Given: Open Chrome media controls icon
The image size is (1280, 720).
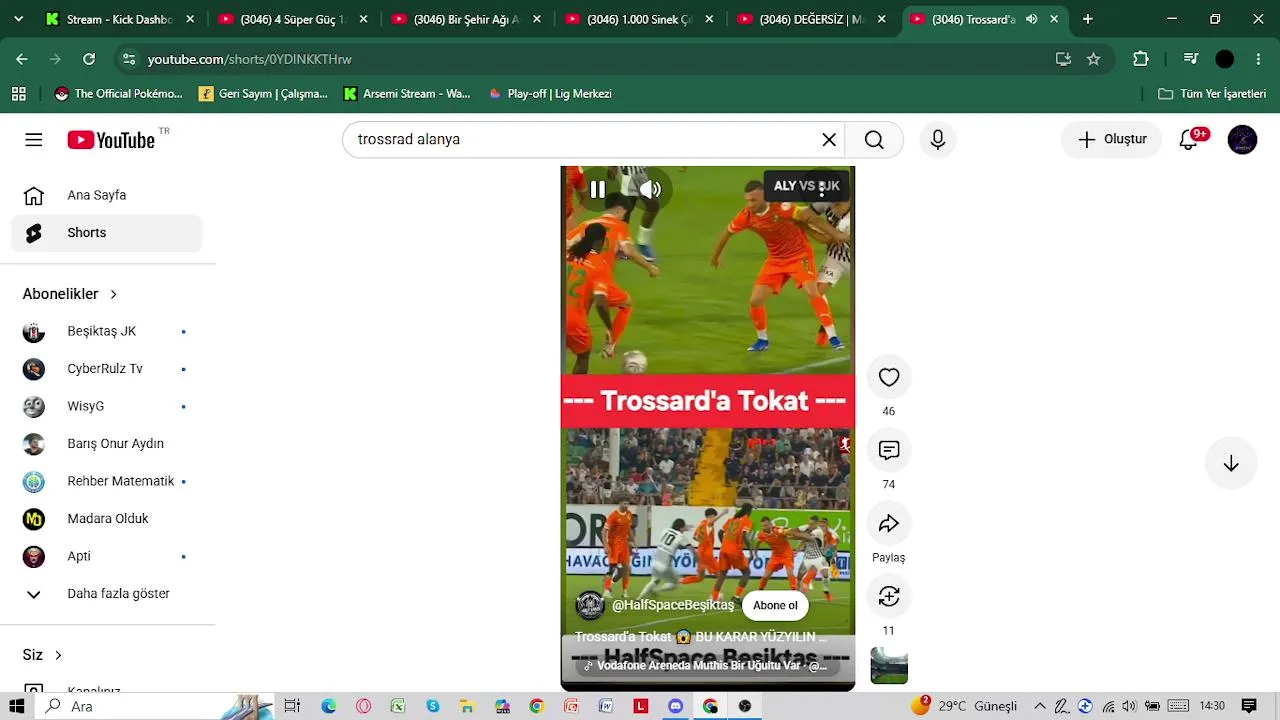Looking at the screenshot, I should [x=1190, y=59].
